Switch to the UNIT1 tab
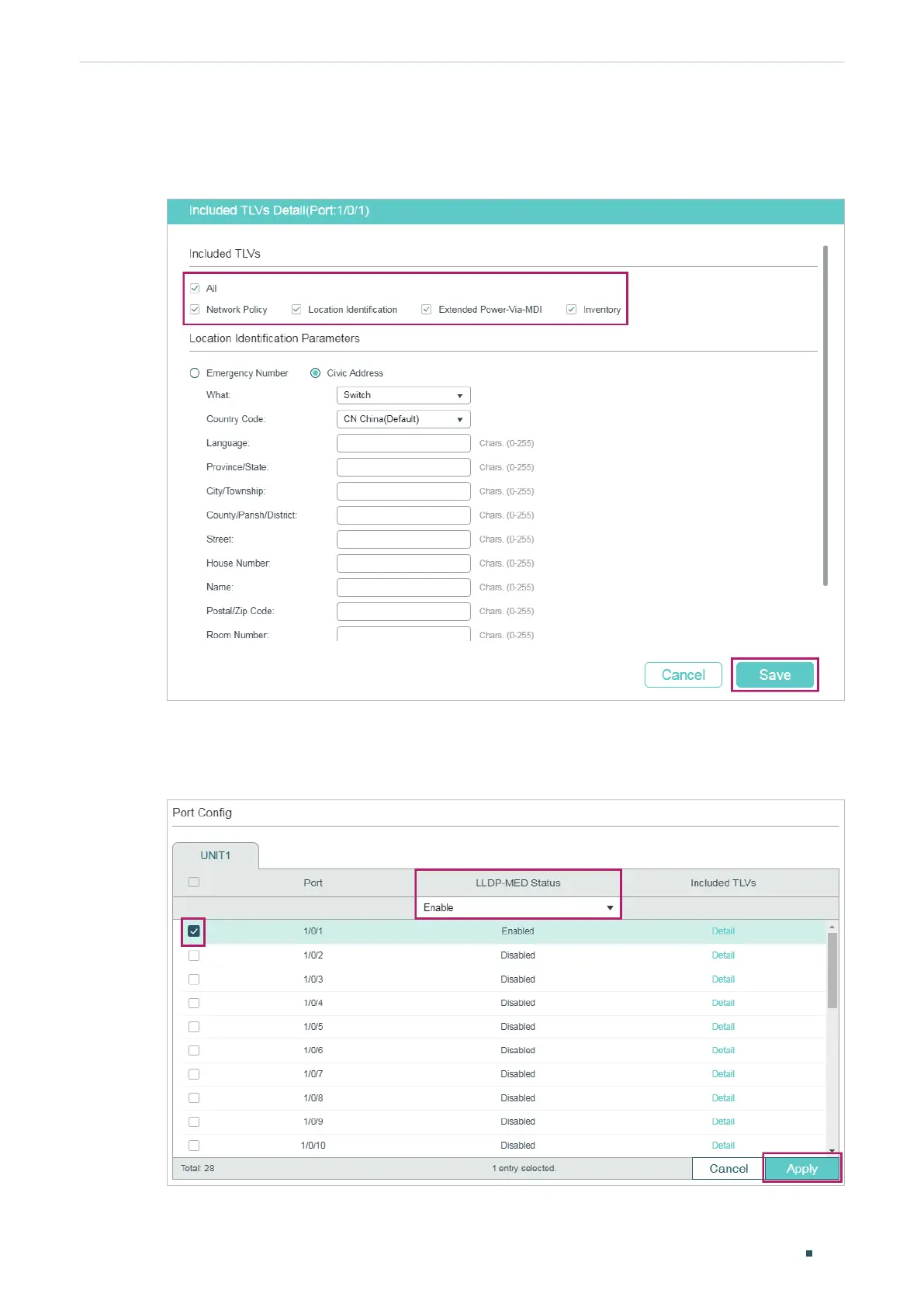924x1307 pixels. point(216,855)
